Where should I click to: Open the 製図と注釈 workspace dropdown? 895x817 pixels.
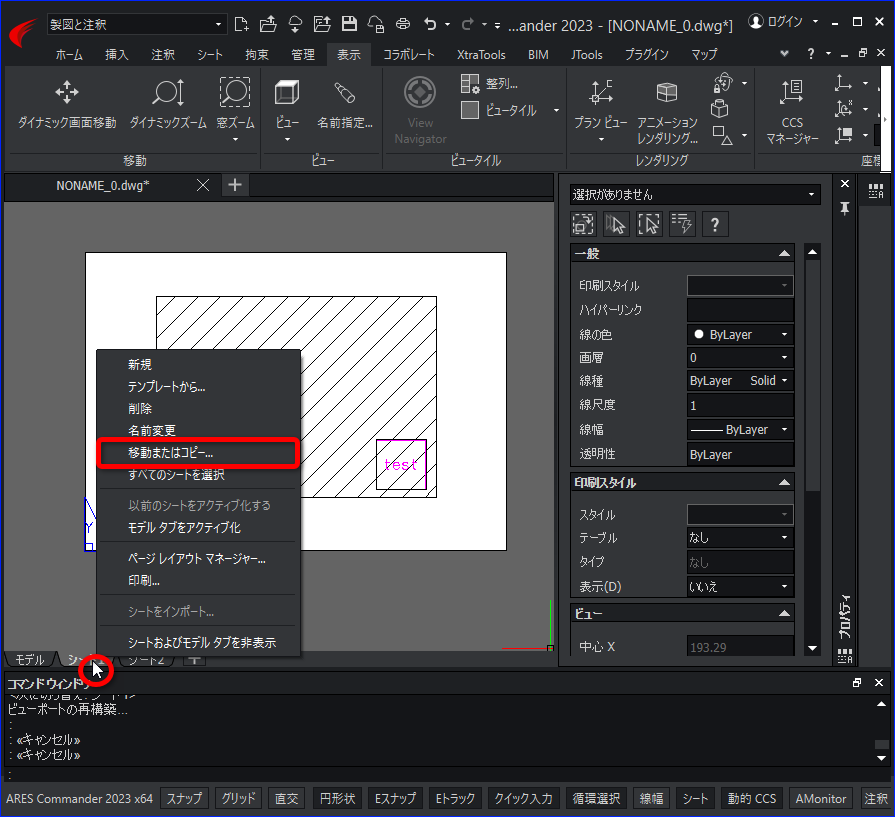pos(136,25)
